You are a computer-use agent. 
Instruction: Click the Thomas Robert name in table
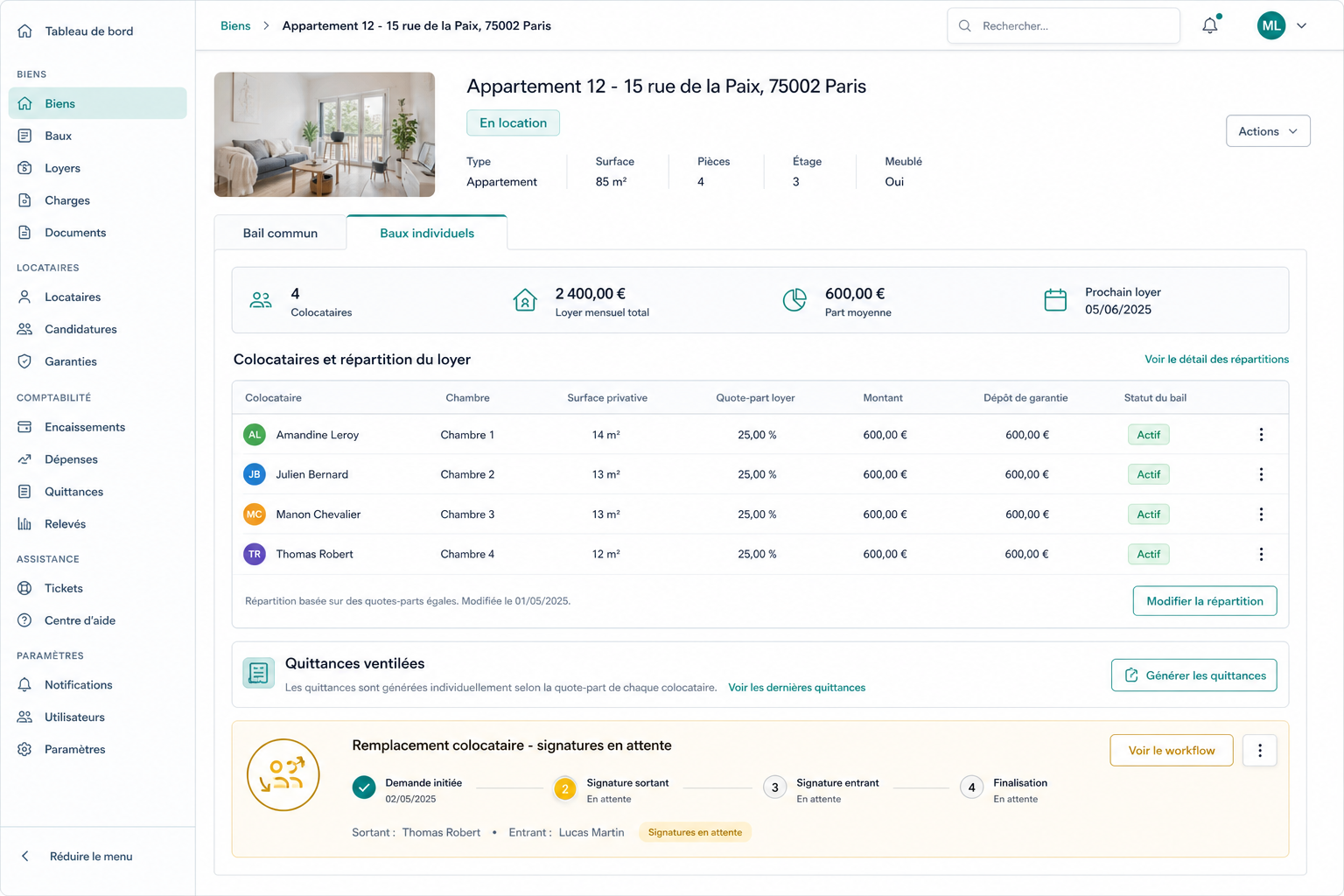pyautogui.click(x=315, y=555)
